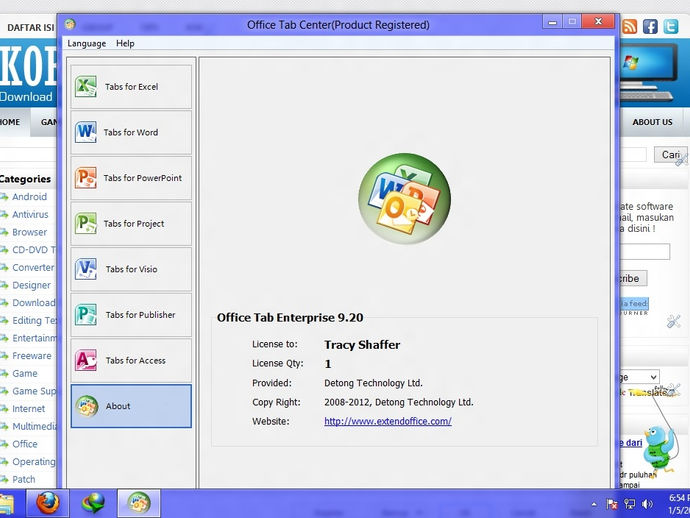The image size is (690, 518).
Task: Click the network icon in the system tray
Action: (629, 504)
